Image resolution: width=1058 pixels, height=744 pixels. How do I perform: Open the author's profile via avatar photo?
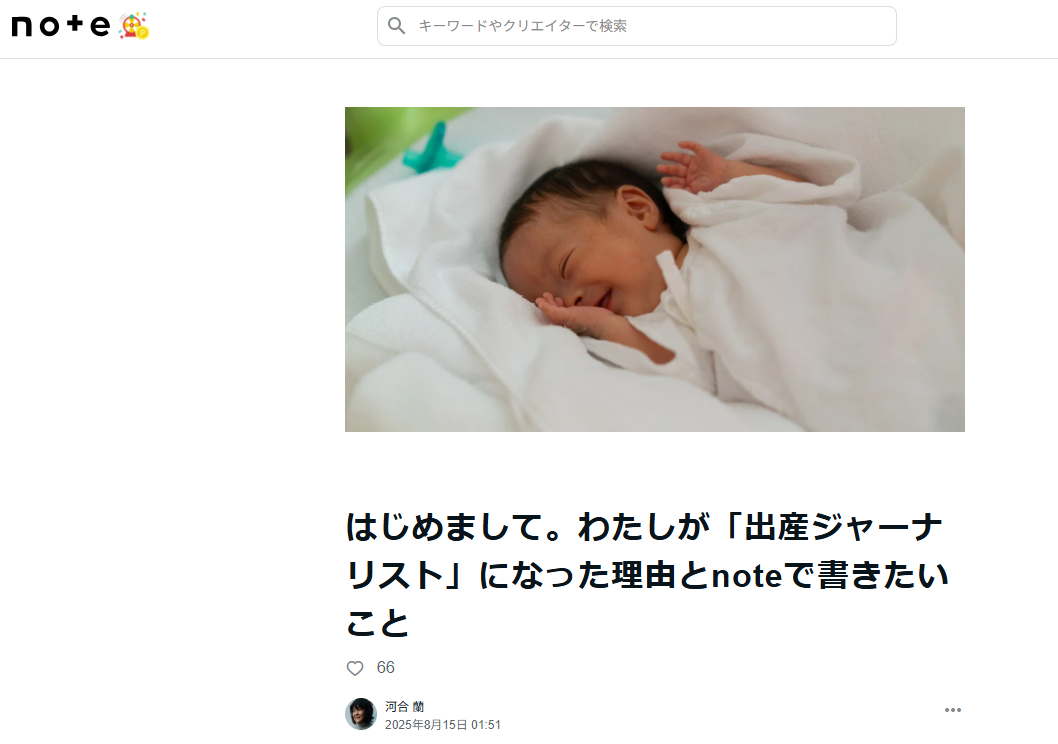[361, 714]
